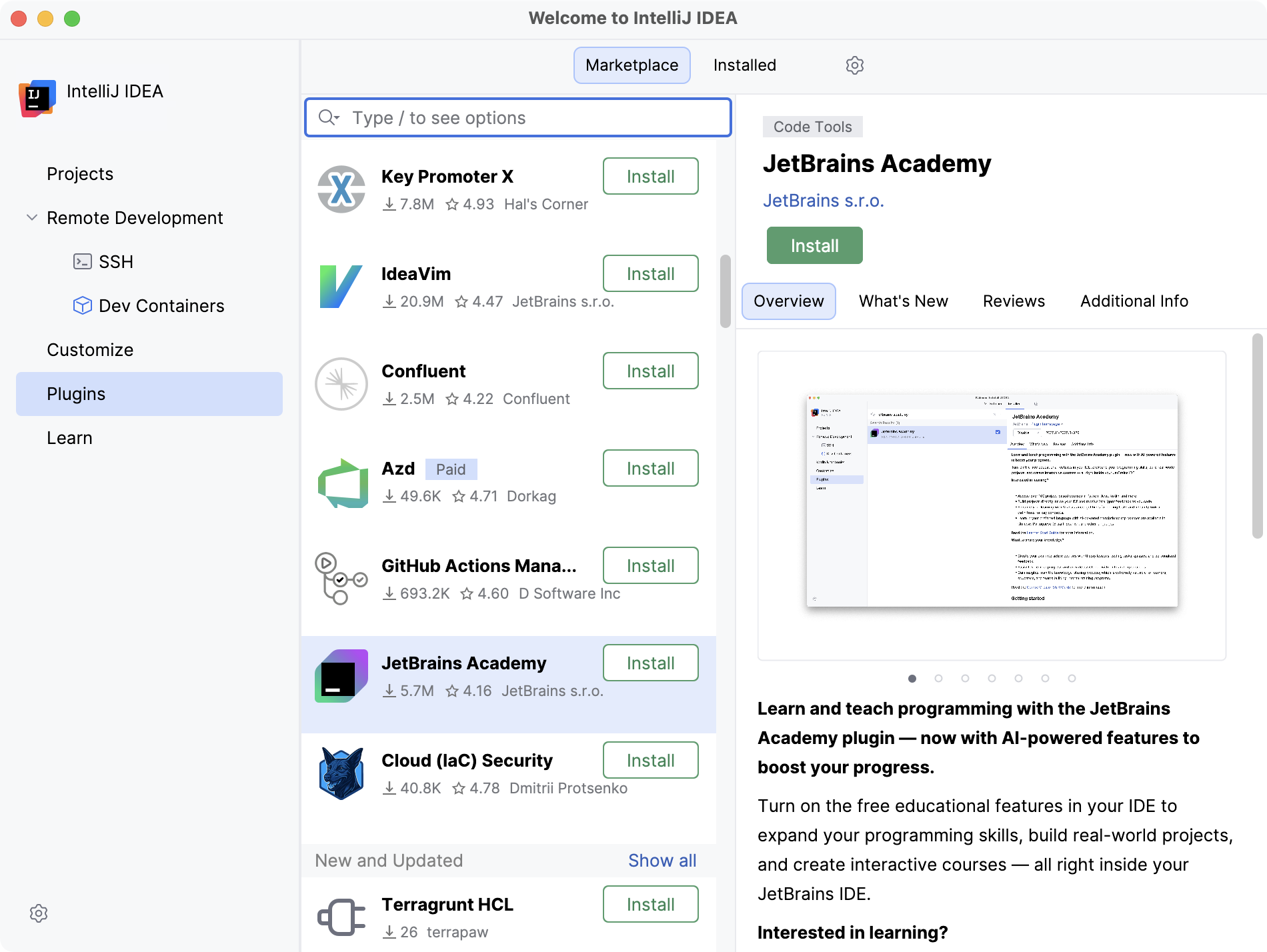Click the plugin list vertical scrollbar
This screenshot has width=1267, height=952.
(726, 291)
